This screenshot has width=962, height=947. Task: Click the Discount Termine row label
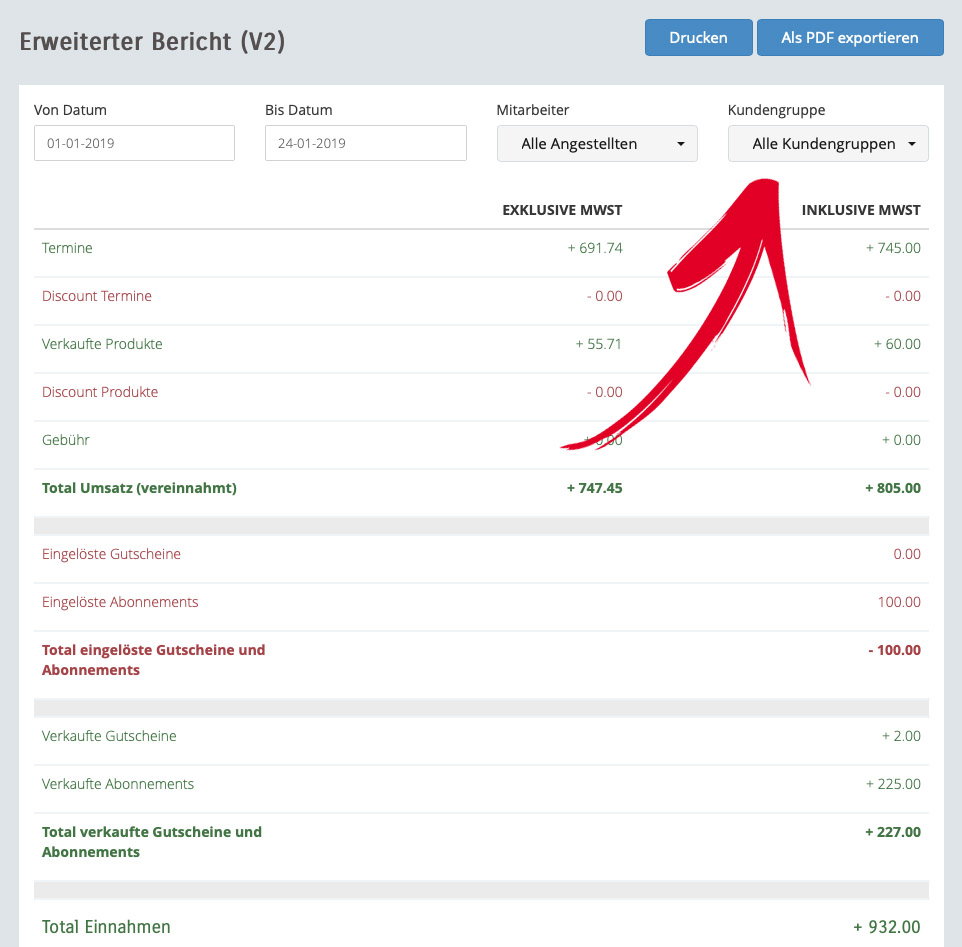(x=97, y=296)
